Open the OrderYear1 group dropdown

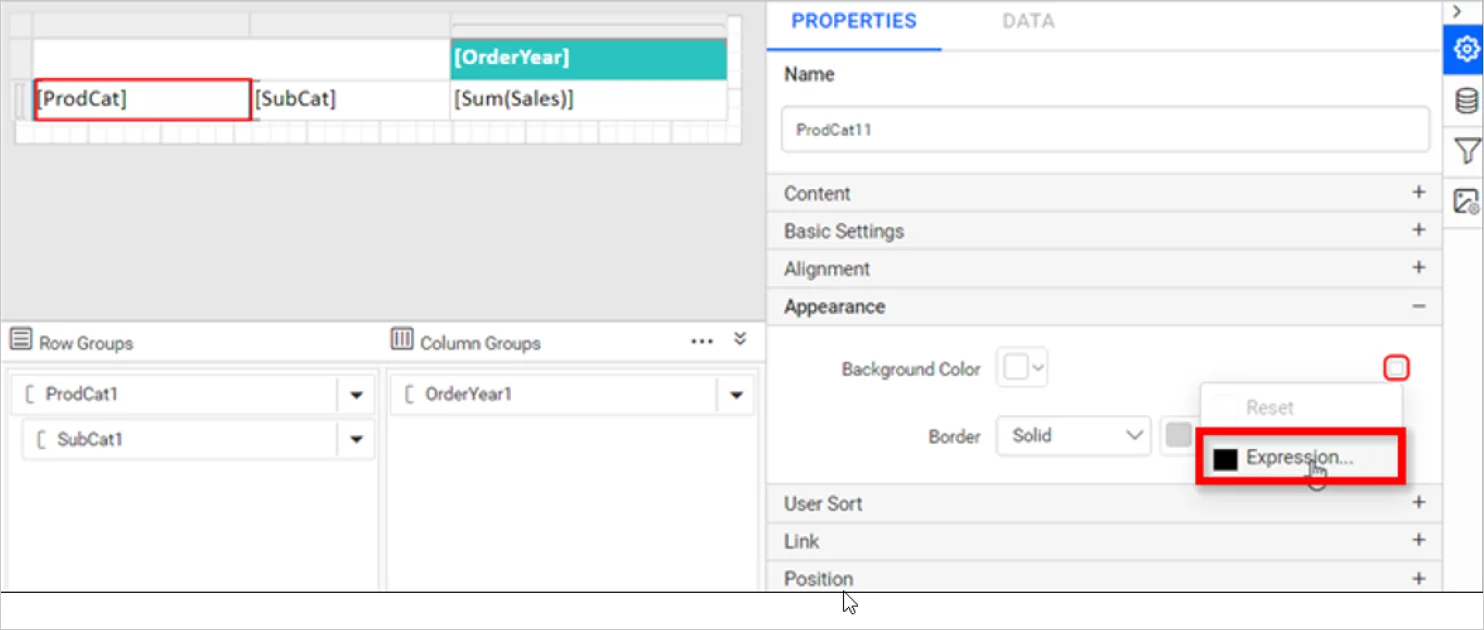(736, 394)
